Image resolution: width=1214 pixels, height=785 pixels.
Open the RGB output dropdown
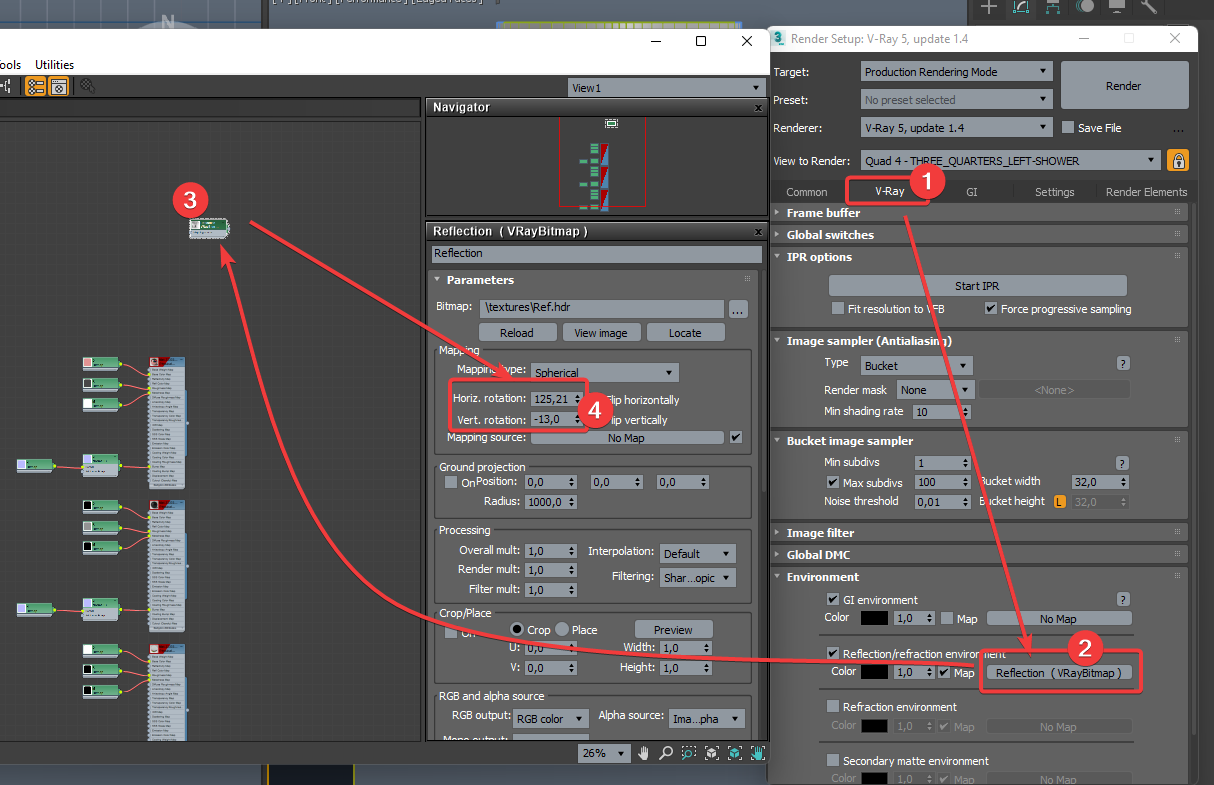552,719
